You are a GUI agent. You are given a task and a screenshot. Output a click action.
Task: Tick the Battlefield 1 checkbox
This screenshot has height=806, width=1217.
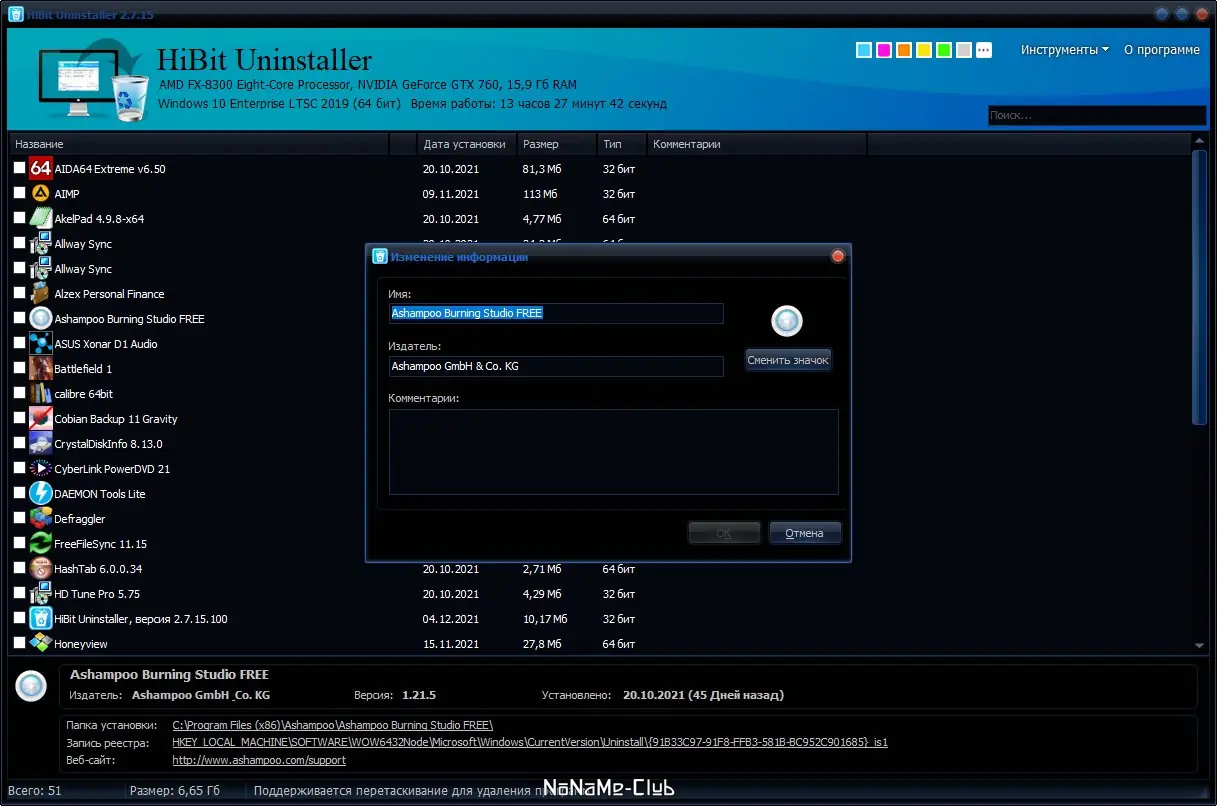[19, 368]
